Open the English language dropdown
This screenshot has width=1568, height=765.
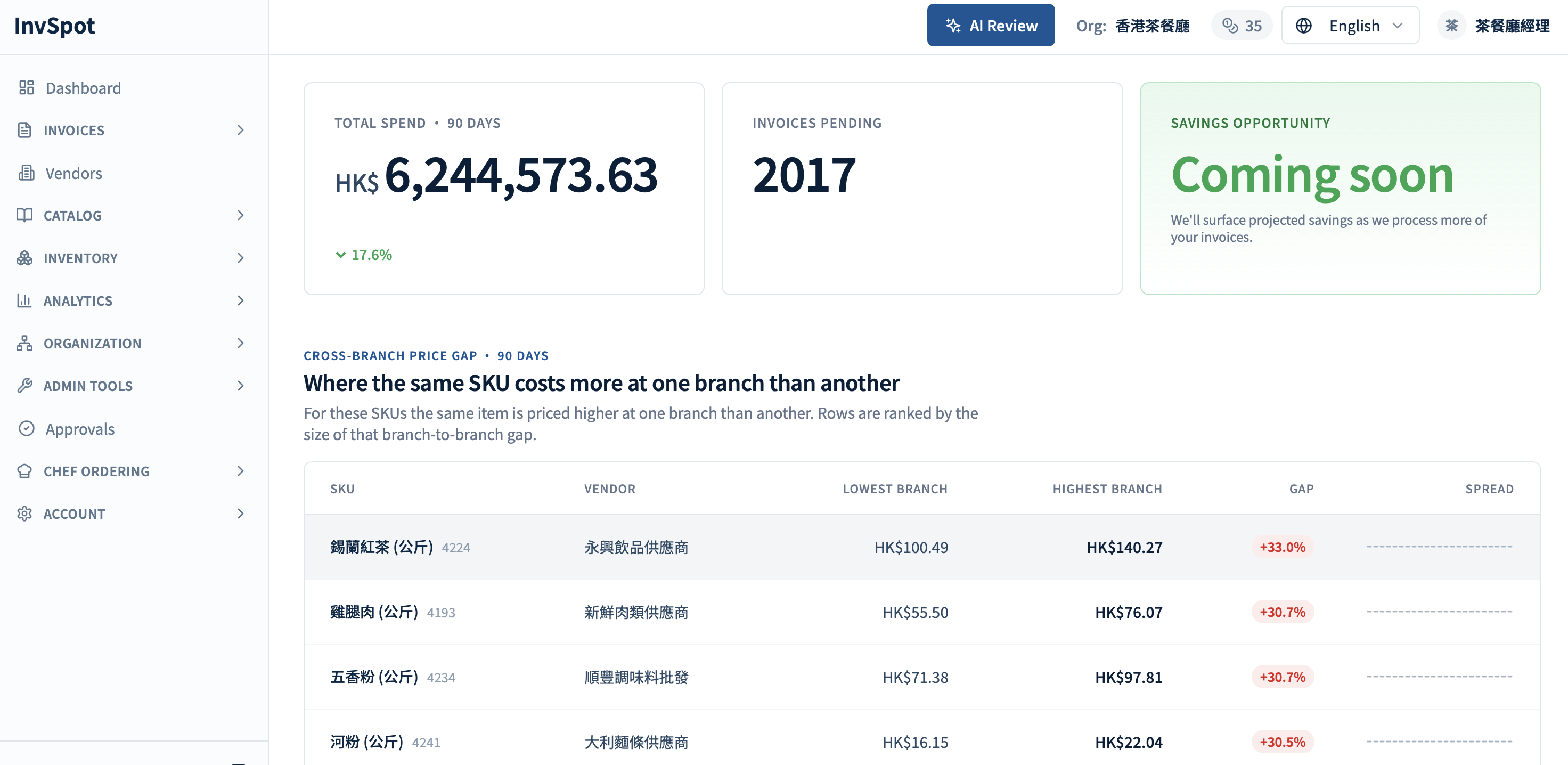(1350, 26)
